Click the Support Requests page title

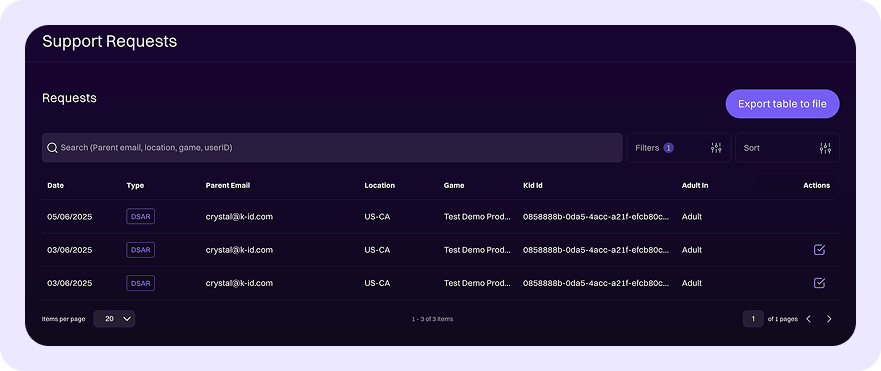110,41
